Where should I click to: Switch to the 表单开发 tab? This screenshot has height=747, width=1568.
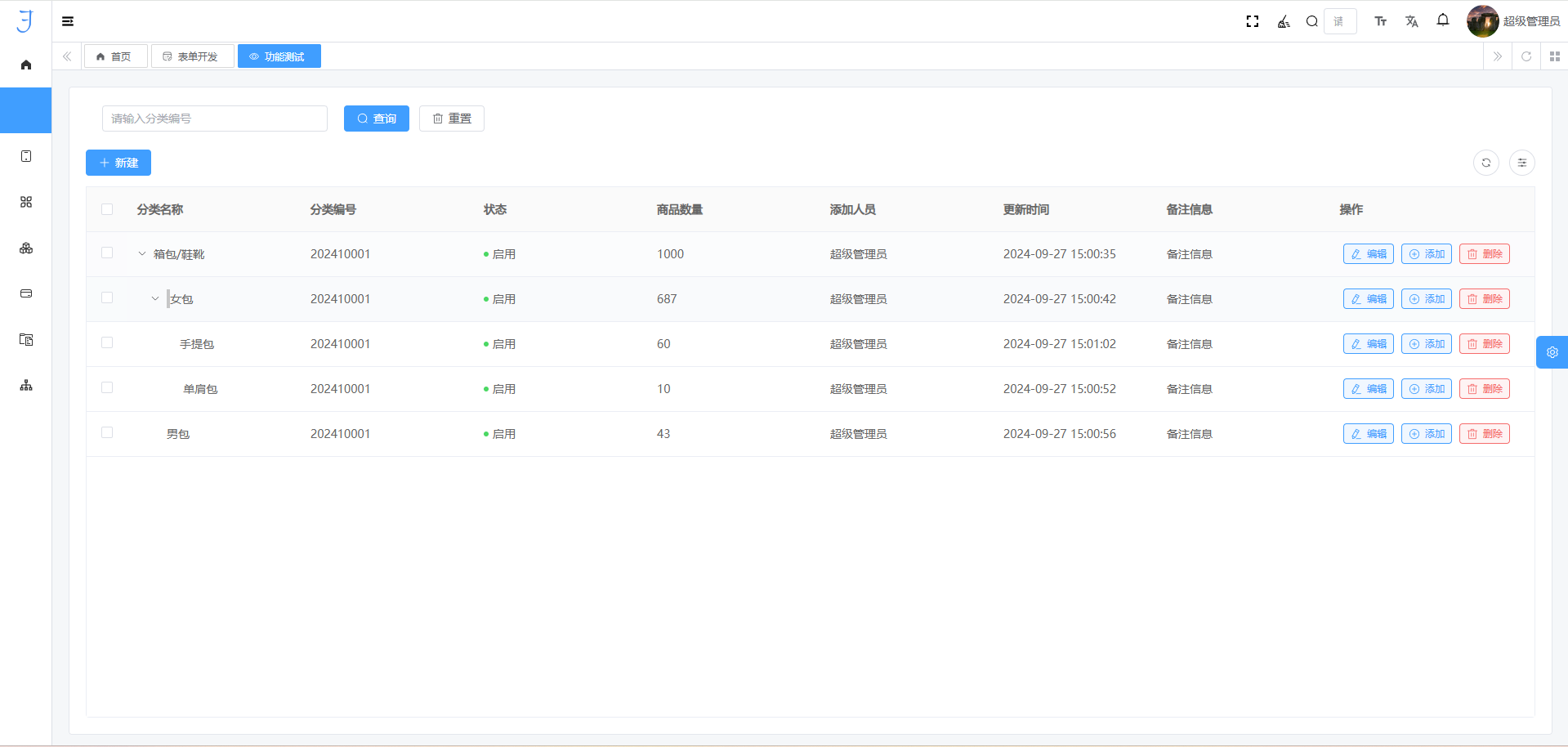(192, 56)
